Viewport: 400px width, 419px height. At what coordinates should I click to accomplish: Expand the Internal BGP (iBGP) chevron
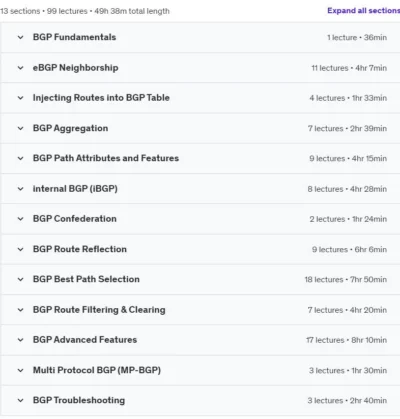[x=21, y=189]
